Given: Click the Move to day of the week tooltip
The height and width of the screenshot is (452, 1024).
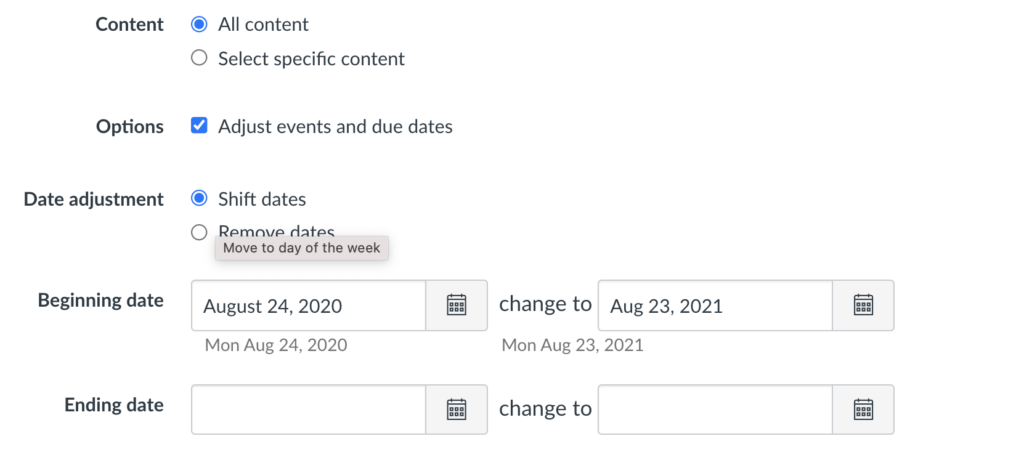Looking at the screenshot, I should pyautogui.click(x=301, y=248).
